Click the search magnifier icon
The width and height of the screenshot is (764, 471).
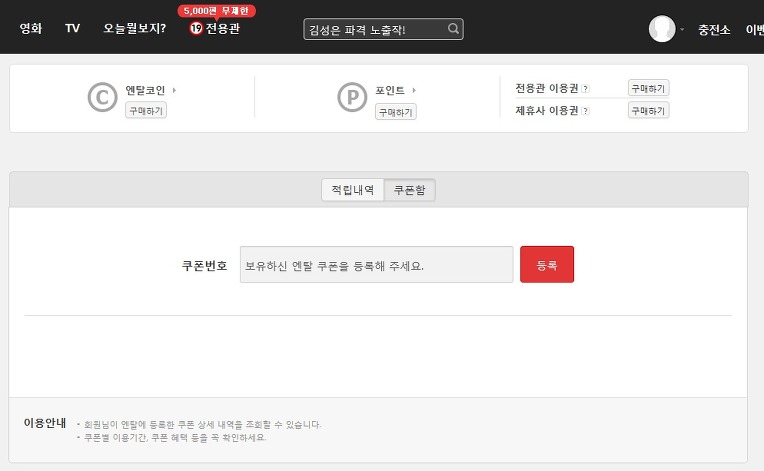[x=453, y=29]
